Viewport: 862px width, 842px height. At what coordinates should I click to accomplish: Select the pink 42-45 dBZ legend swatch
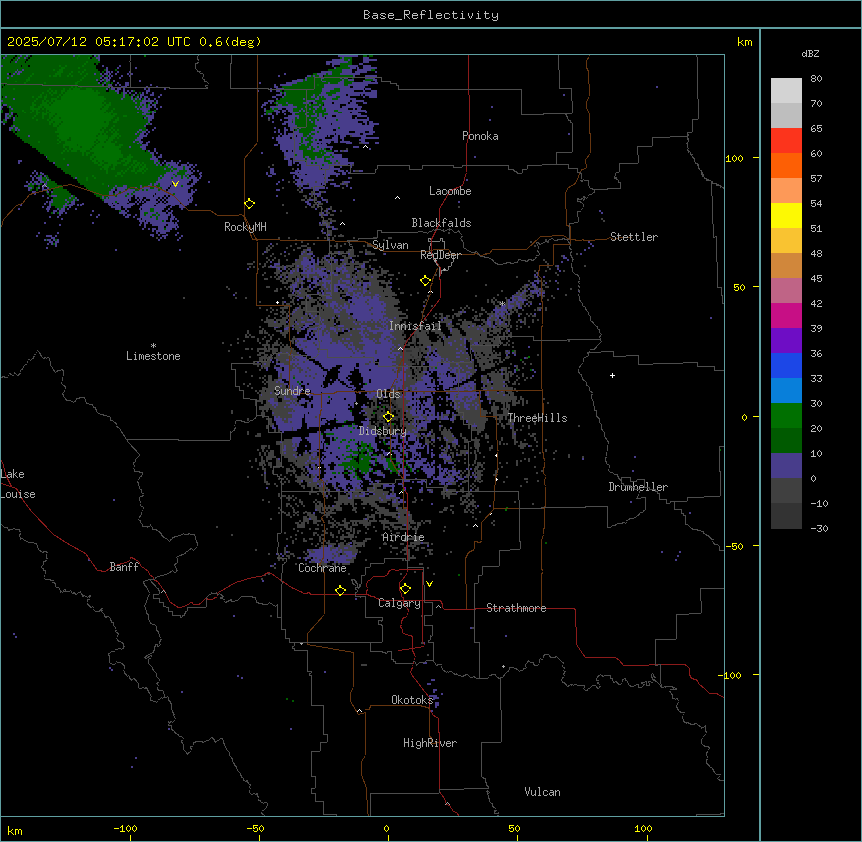point(786,291)
